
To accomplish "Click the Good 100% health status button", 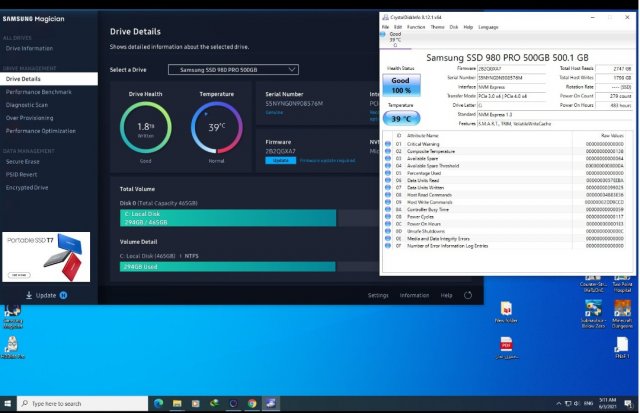I will click(398, 86).
